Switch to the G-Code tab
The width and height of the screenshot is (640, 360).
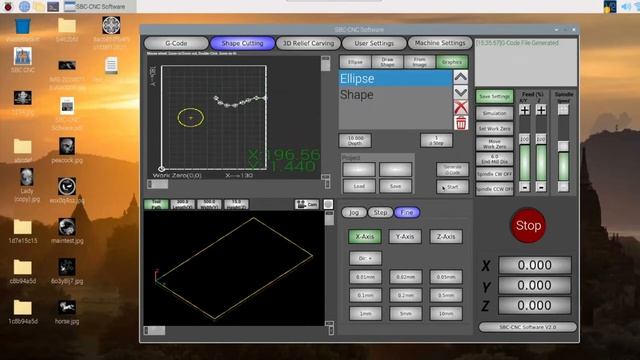click(176, 43)
